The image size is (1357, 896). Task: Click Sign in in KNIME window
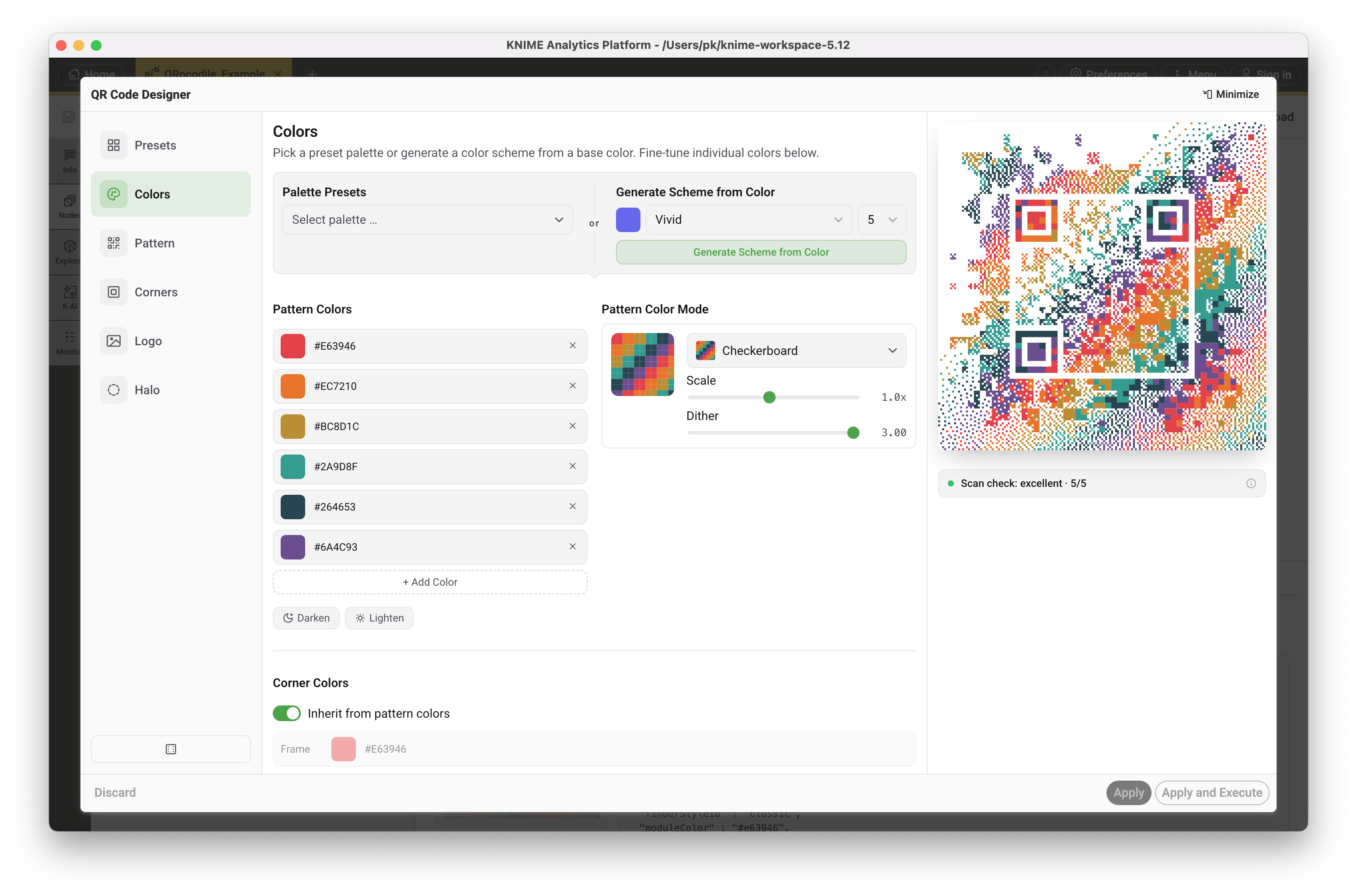click(1265, 74)
